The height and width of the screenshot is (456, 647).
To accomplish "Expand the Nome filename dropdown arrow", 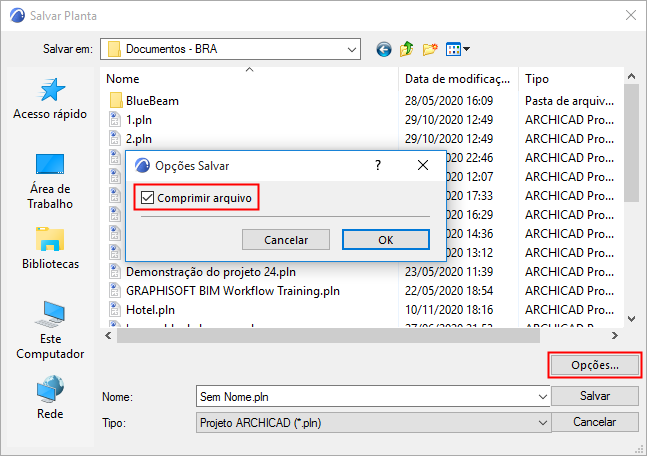I will 543,397.
